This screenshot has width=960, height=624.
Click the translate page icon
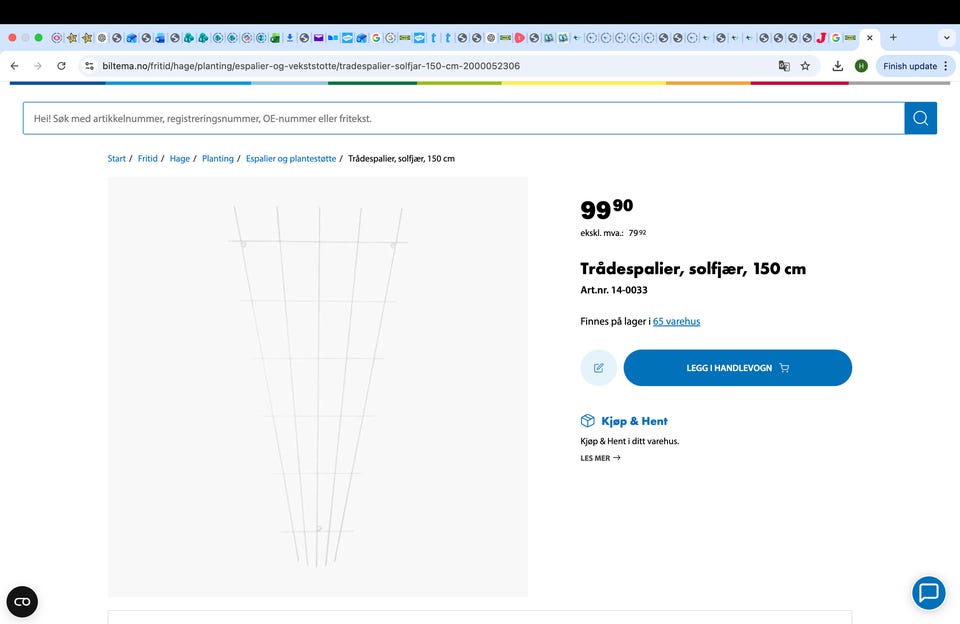(x=784, y=66)
